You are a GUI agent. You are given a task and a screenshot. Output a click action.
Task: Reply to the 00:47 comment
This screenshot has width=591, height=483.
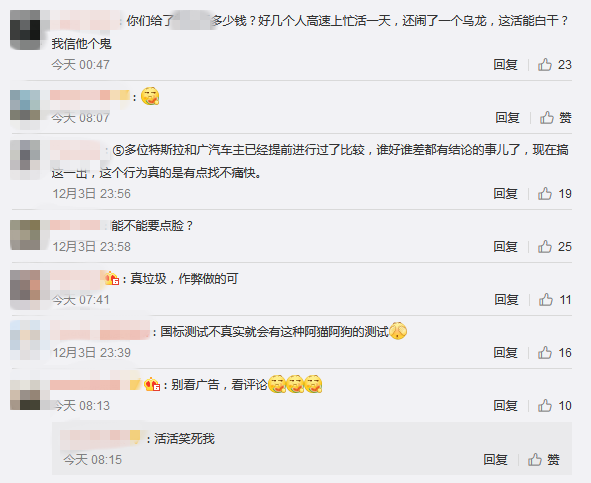click(x=505, y=65)
